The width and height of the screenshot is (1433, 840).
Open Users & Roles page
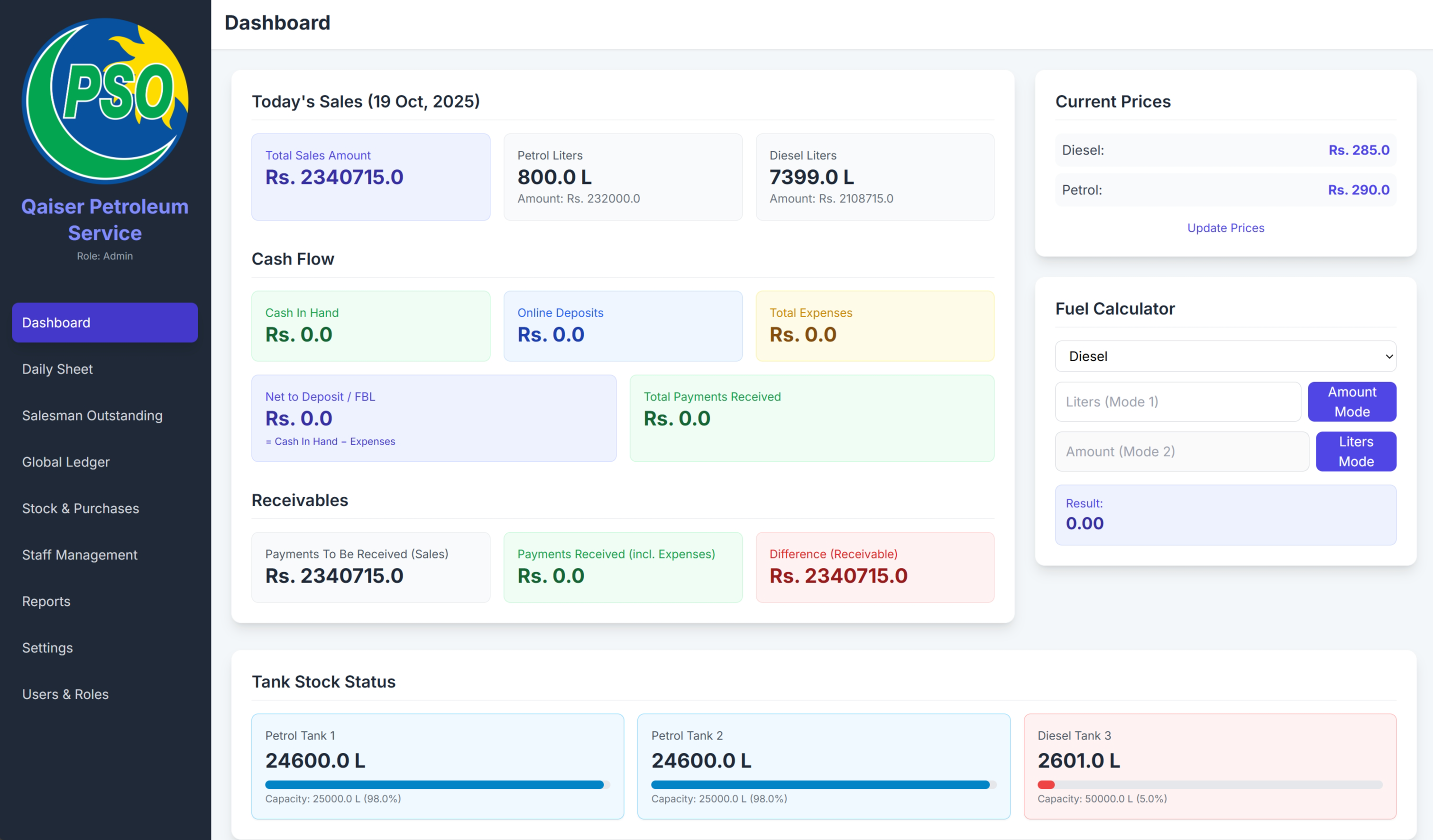click(x=65, y=694)
